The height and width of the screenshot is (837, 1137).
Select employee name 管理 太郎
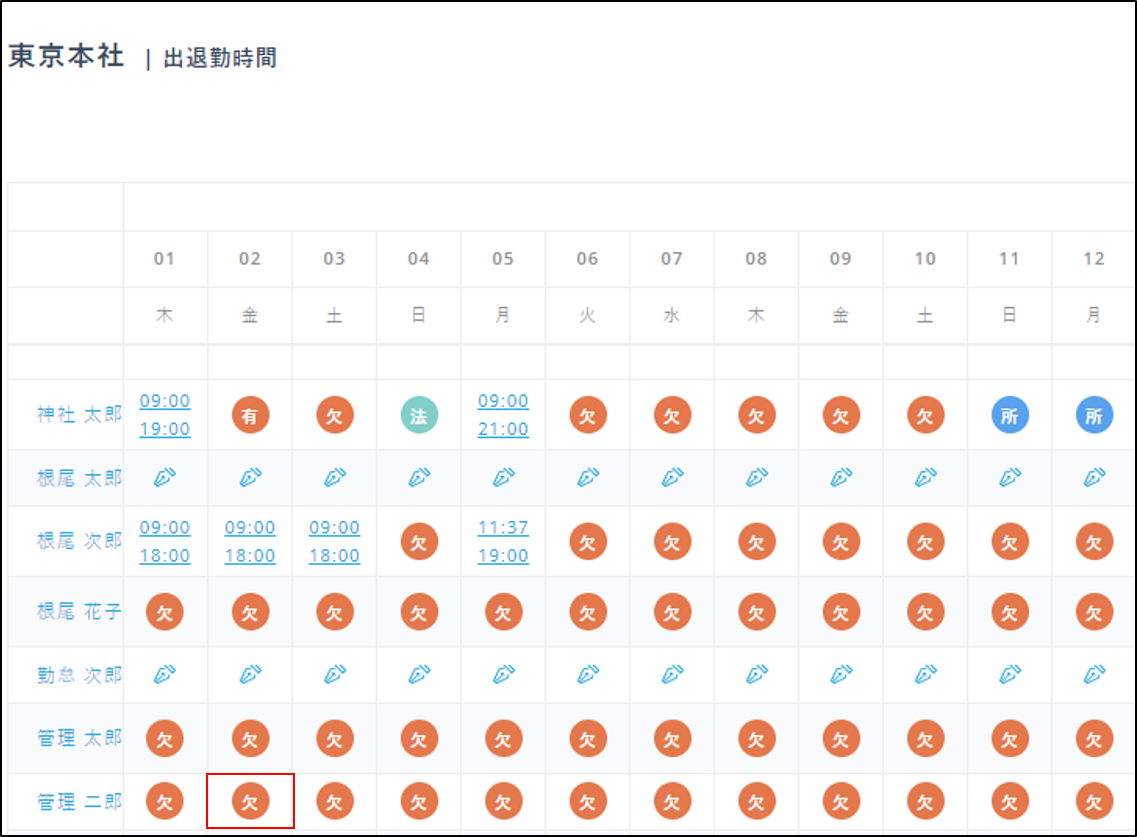coord(80,738)
